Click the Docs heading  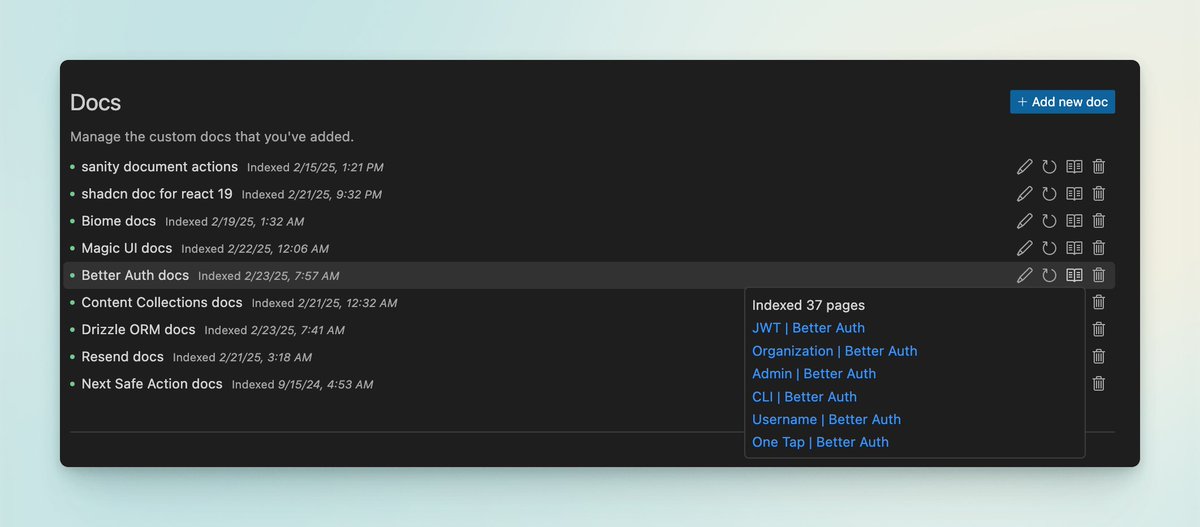click(x=96, y=103)
